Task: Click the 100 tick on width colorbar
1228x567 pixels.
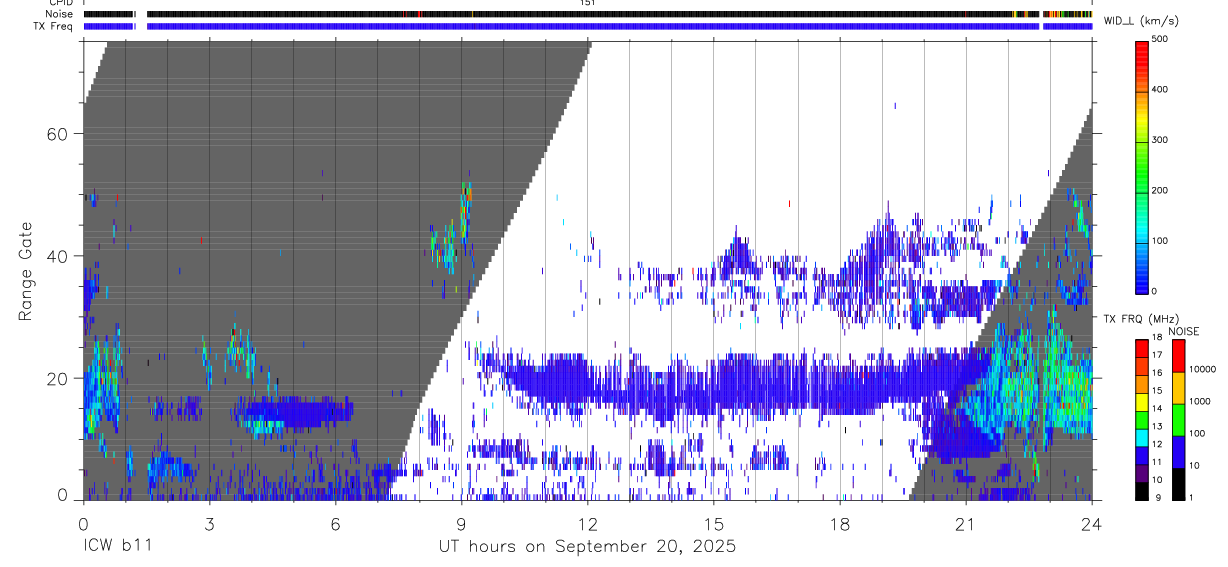Action: pos(1160,241)
